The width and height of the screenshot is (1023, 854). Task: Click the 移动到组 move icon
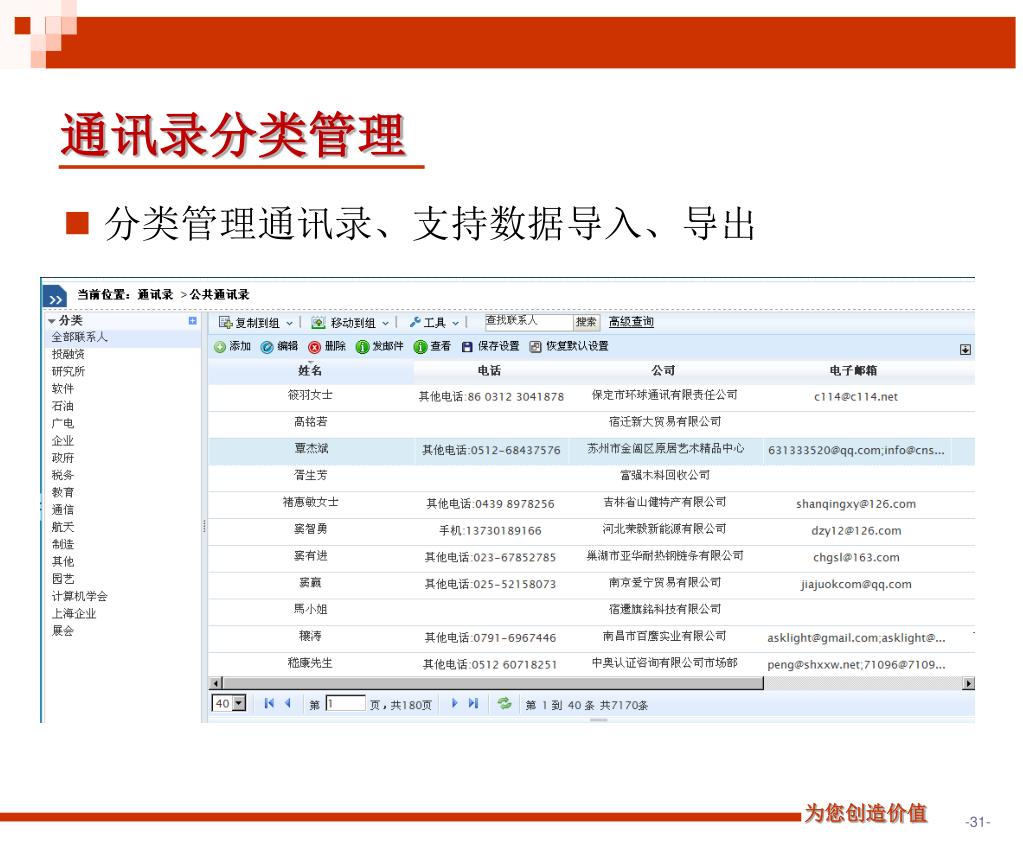point(318,322)
